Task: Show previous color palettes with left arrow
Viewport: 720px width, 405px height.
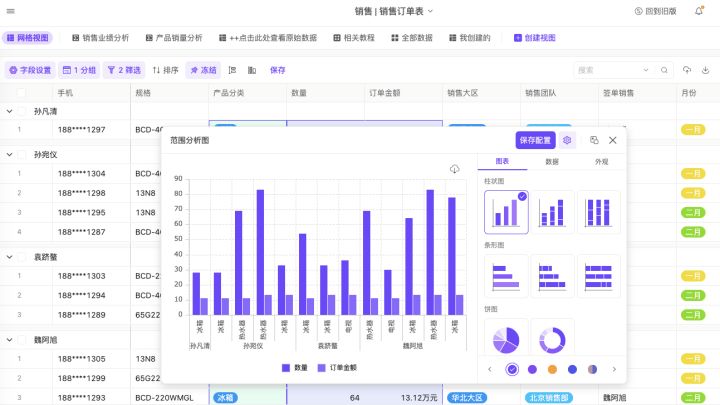Action: (x=489, y=369)
